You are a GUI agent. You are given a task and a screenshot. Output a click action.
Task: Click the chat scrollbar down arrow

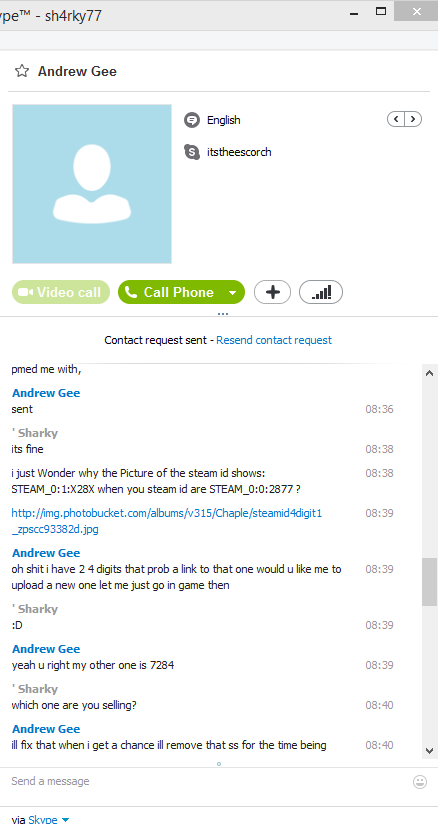(430, 750)
